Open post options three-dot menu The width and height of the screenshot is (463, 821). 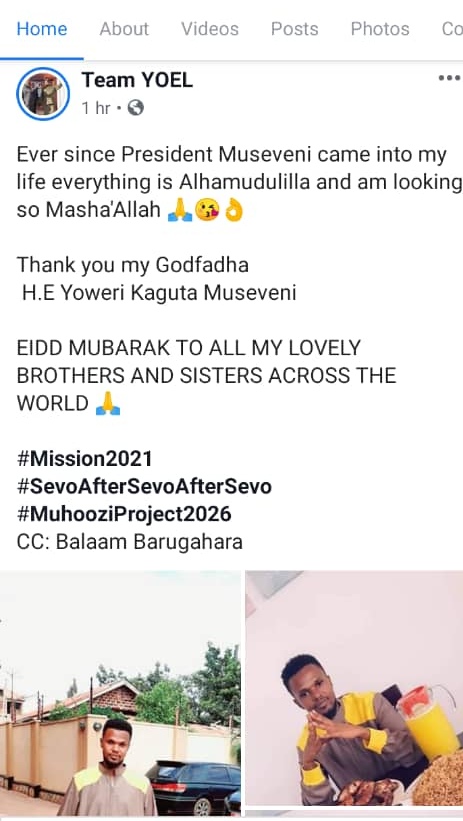tap(449, 79)
